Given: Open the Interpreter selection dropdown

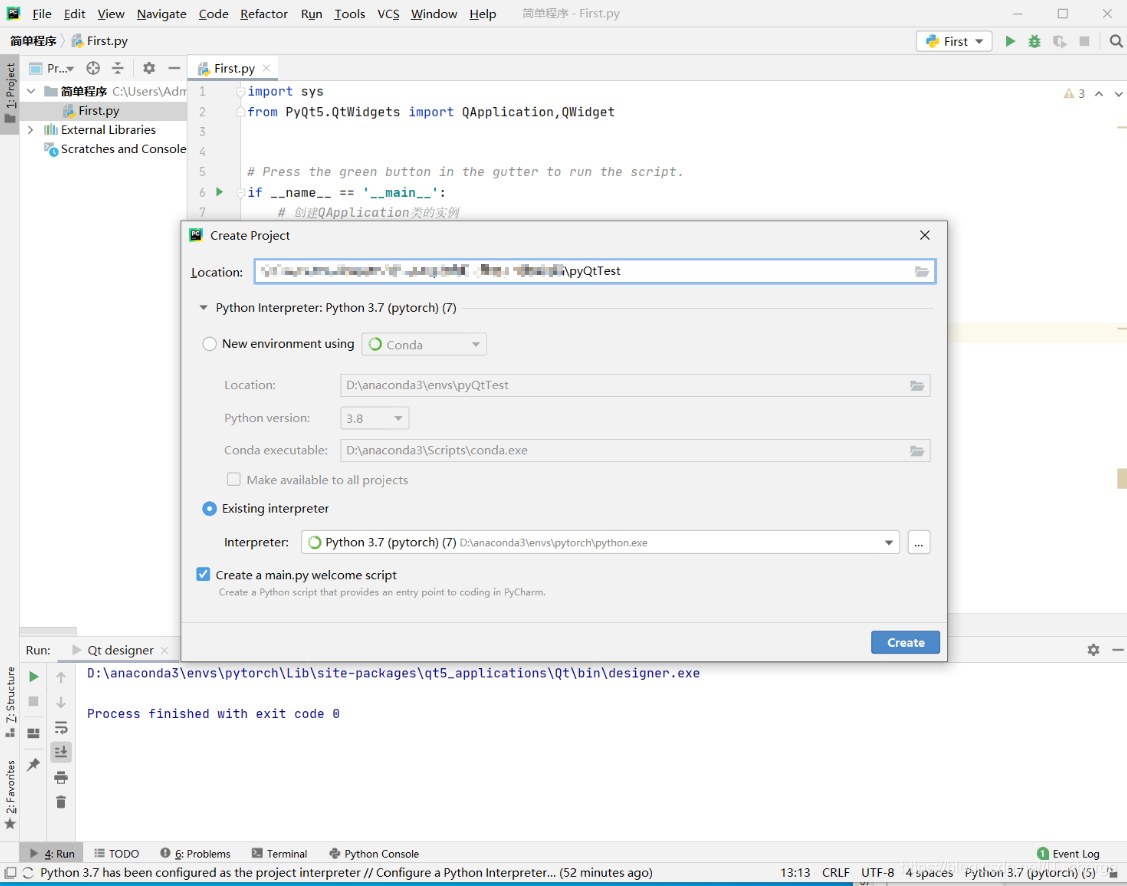Looking at the screenshot, I should 888,541.
